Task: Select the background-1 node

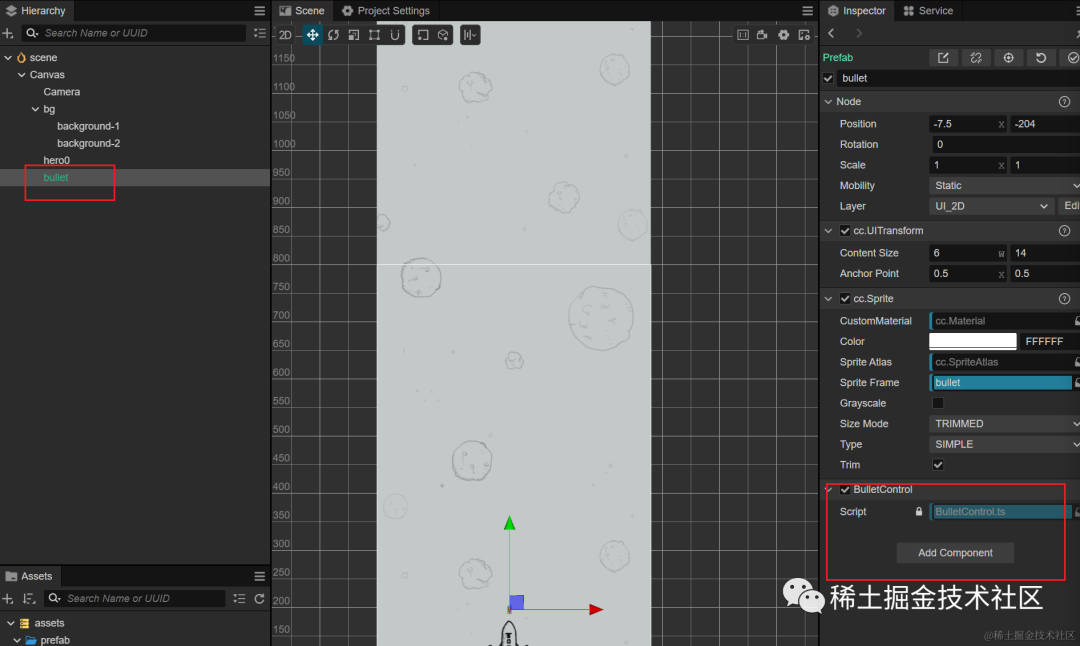Action: pos(88,127)
